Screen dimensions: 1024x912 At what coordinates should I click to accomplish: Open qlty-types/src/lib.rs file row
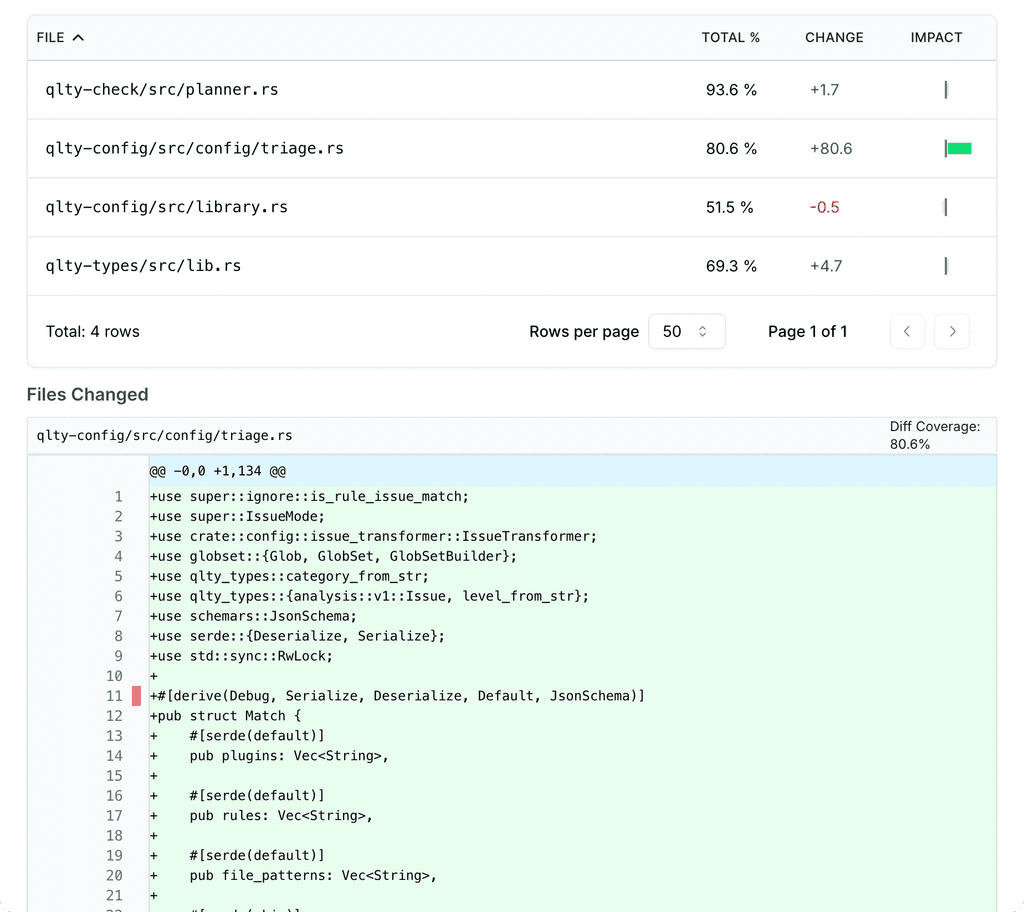click(x=512, y=266)
